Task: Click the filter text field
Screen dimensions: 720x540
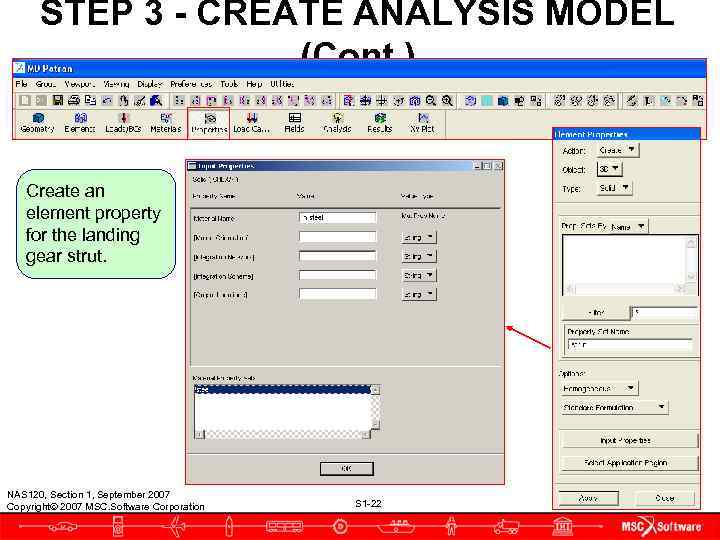Action: pyautogui.click(x=664, y=313)
